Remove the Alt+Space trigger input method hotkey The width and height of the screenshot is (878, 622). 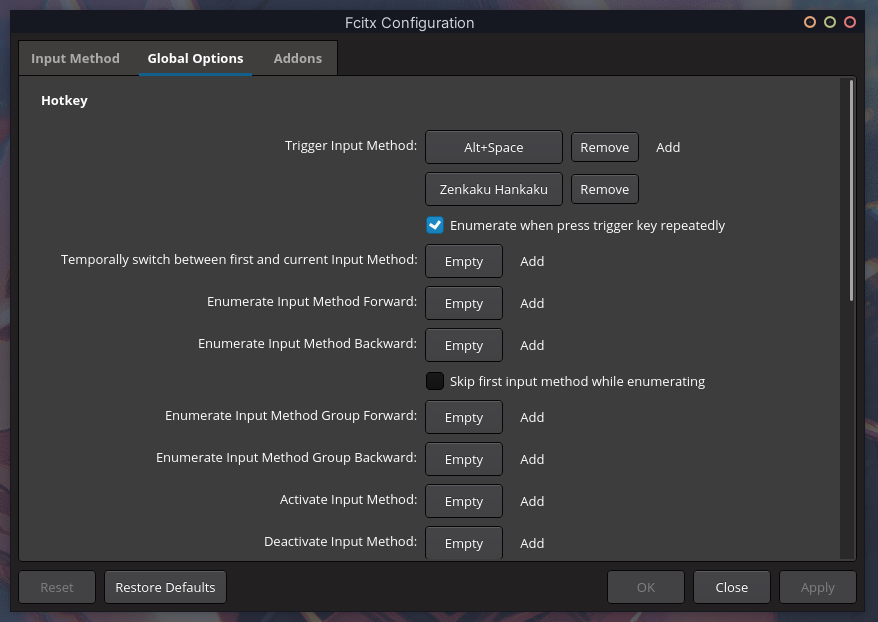[x=604, y=147]
